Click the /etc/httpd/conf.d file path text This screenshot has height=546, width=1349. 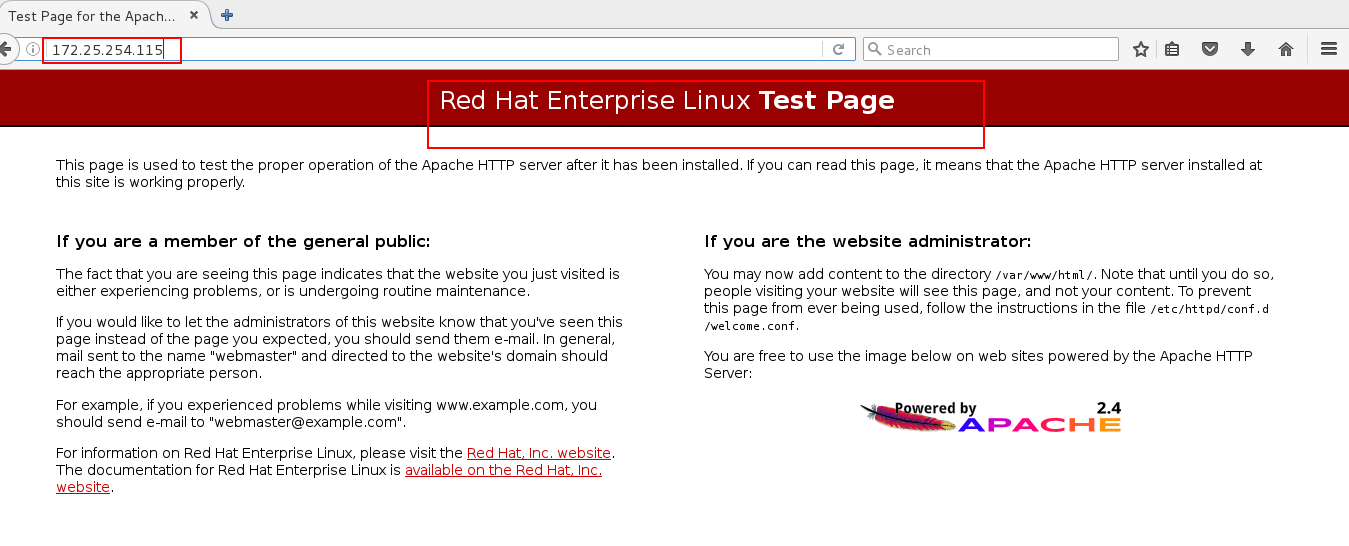1209,309
